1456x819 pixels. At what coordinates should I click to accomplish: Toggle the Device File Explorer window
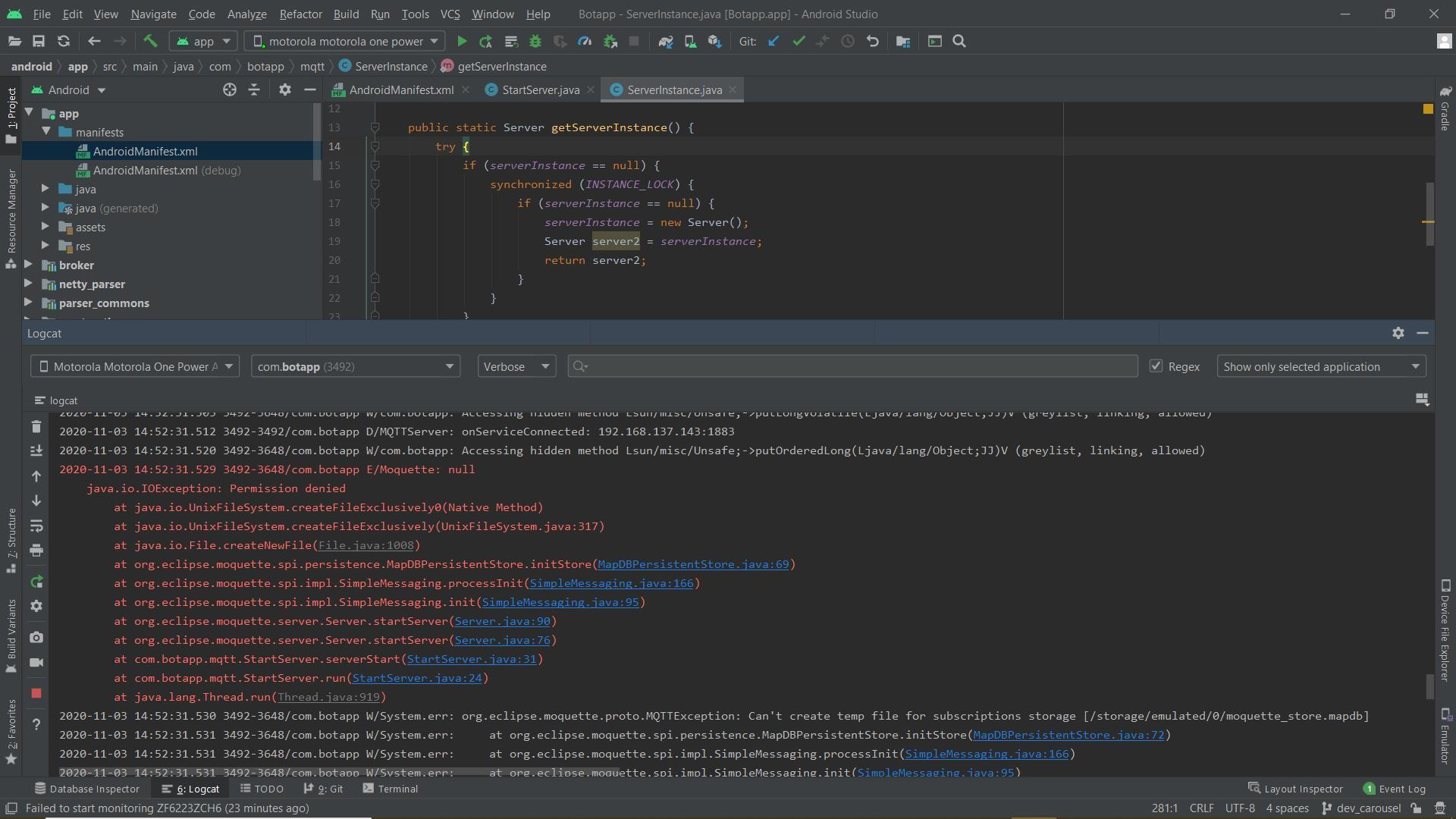pos(1445,631)
